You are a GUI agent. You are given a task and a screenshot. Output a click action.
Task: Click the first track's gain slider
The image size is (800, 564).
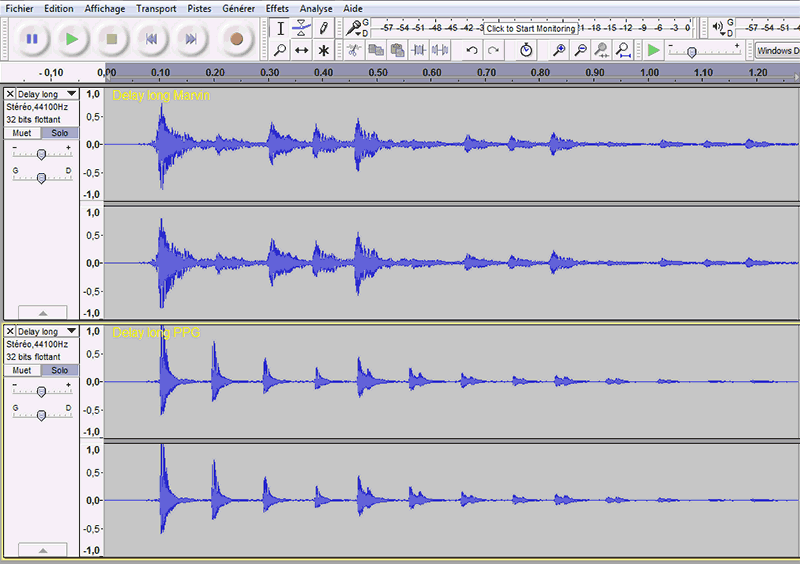(x=41, y=154)
